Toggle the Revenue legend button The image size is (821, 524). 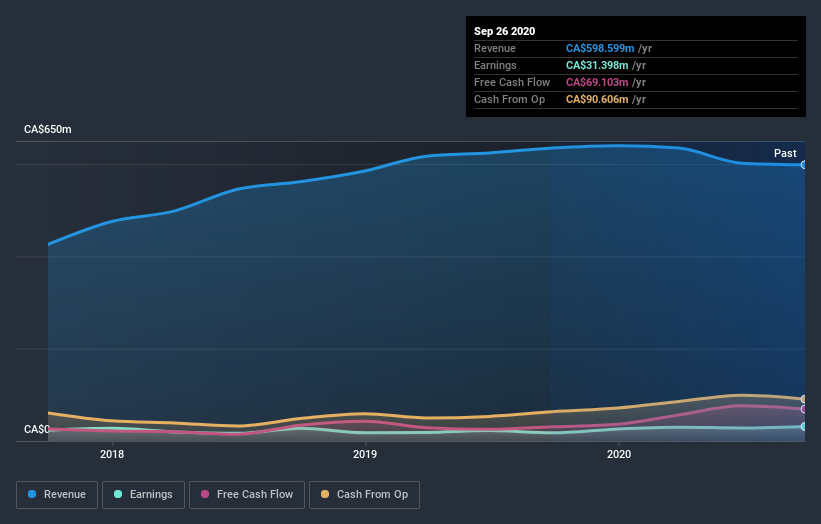[57, 495]
